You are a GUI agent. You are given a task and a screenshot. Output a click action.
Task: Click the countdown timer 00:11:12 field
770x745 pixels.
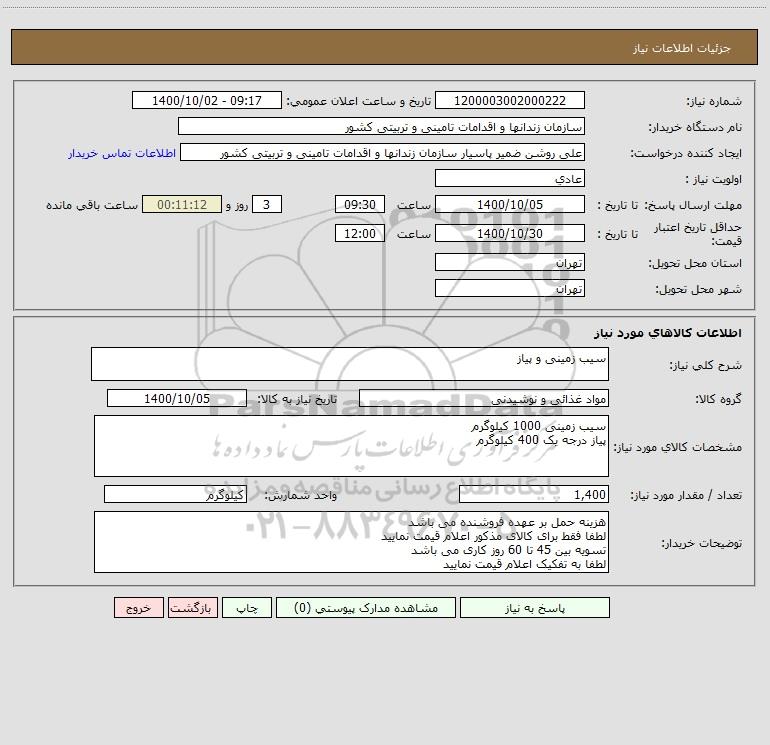point(182,204)
